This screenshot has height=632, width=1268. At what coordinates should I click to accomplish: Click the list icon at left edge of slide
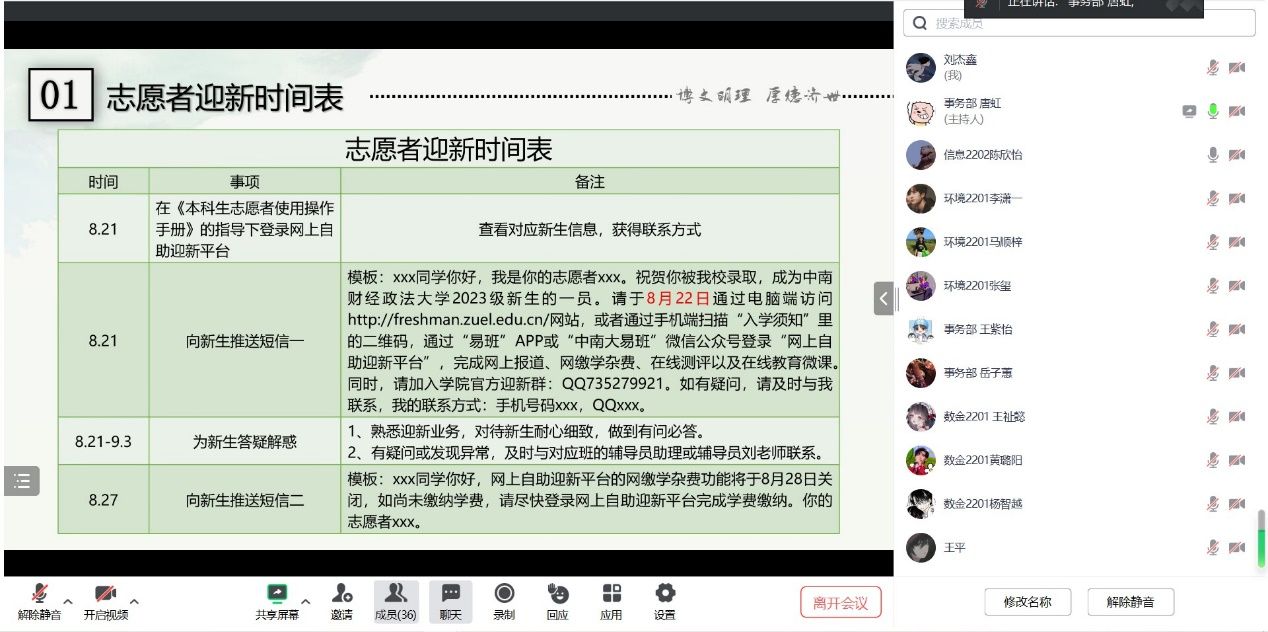pyautogui.click(x=22, y=481)
